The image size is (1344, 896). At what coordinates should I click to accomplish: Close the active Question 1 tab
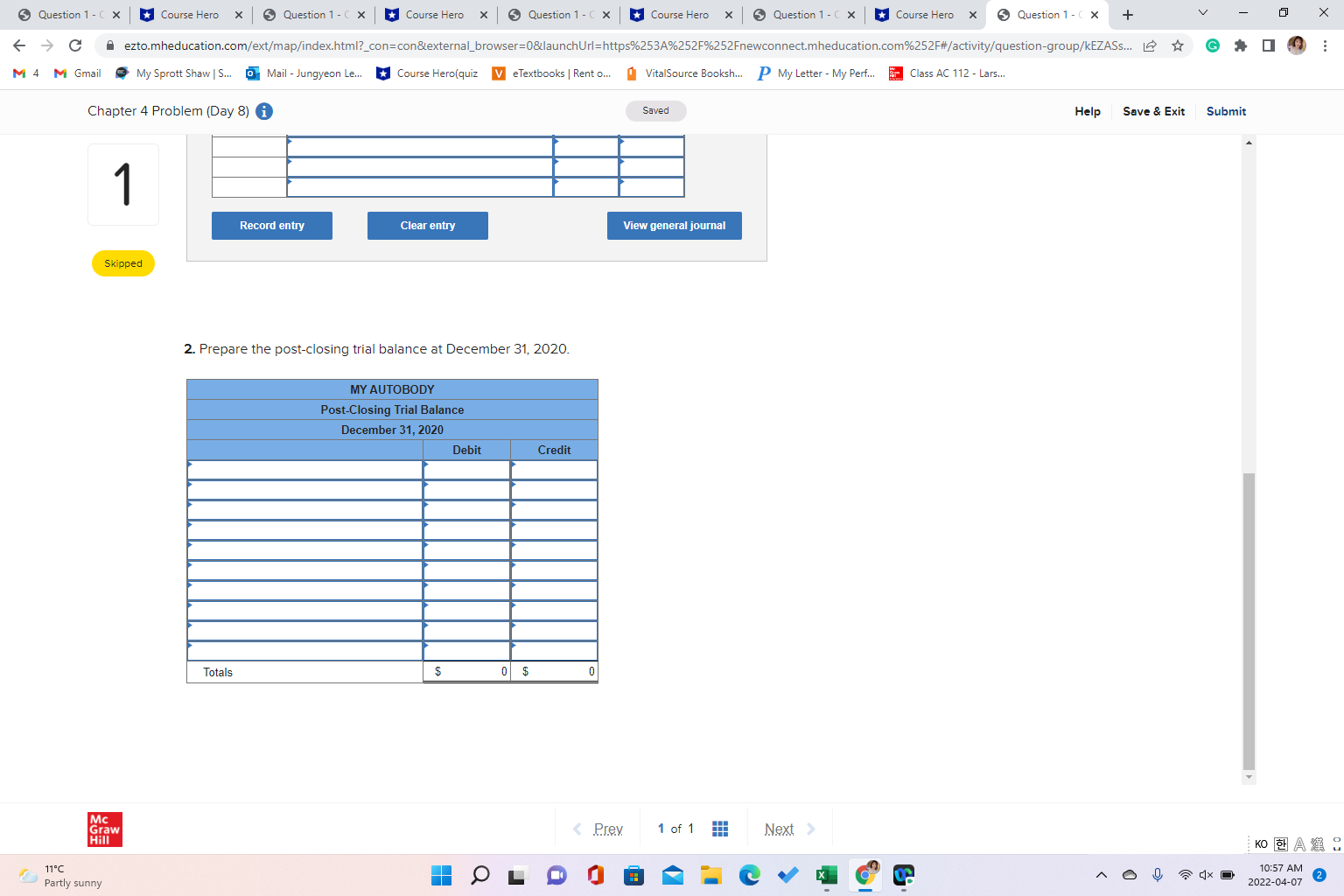click(x=1095, y=15)
